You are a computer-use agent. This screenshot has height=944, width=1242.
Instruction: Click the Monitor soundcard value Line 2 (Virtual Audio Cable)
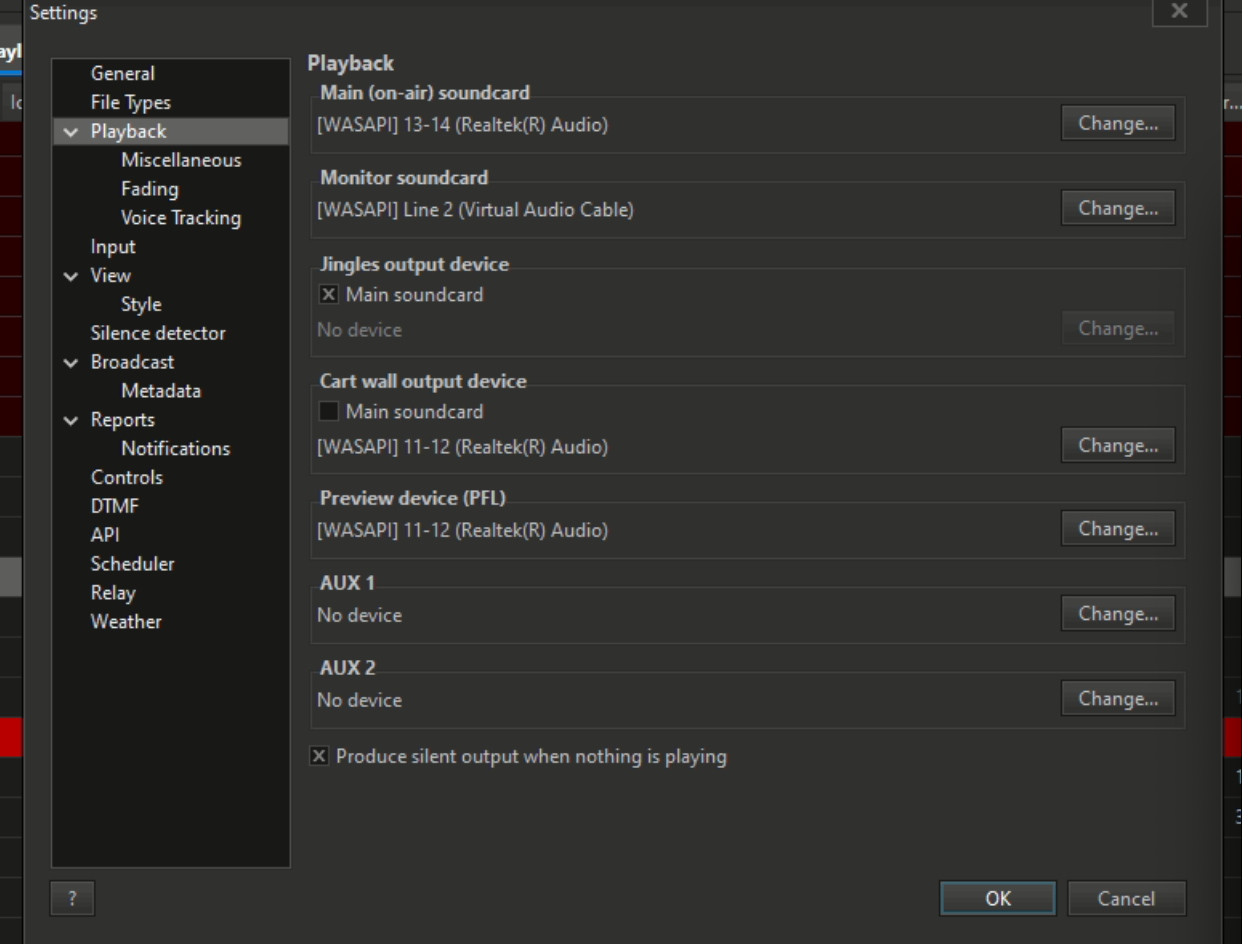475,210
